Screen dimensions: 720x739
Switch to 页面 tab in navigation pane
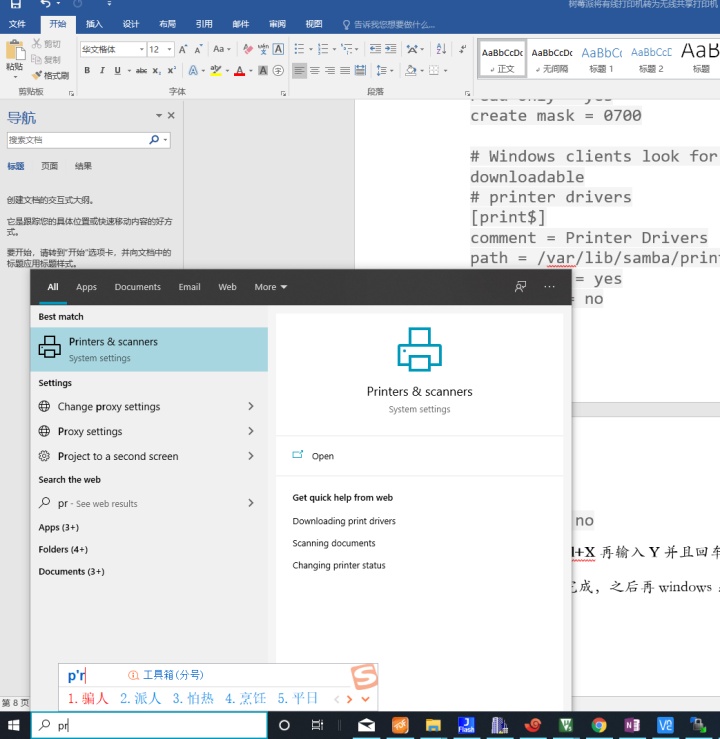[49, 166]
